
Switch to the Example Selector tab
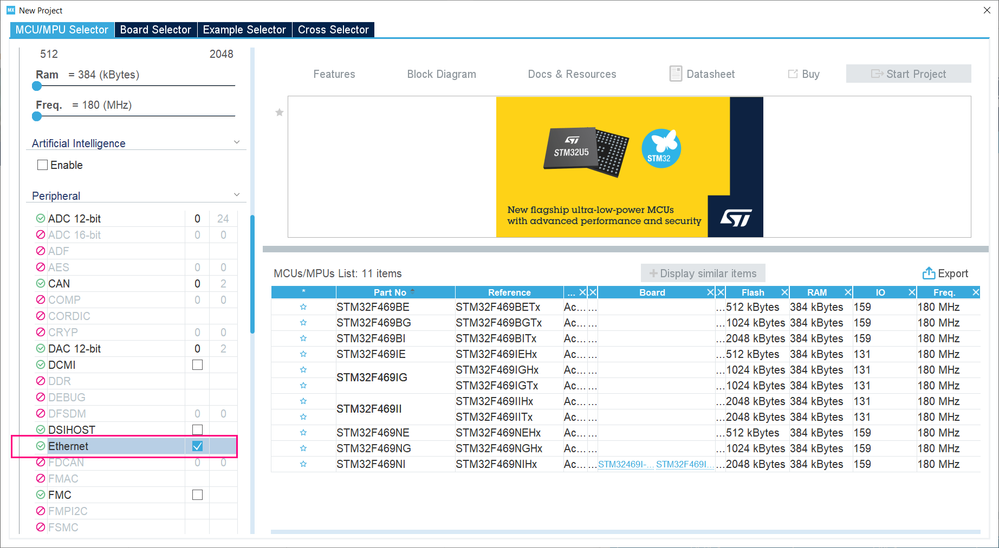[x=244, y=30]
